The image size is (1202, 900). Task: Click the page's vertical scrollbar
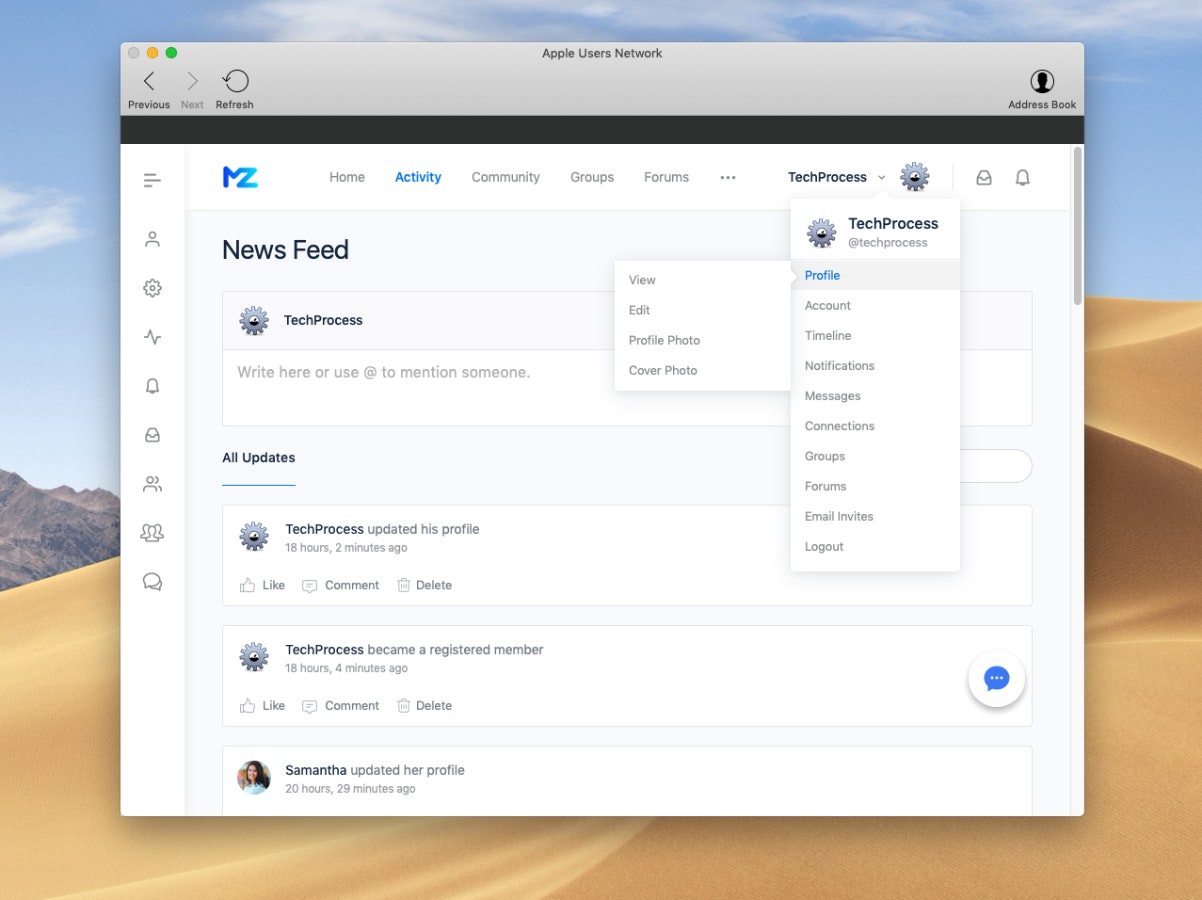pos(1076,225)
